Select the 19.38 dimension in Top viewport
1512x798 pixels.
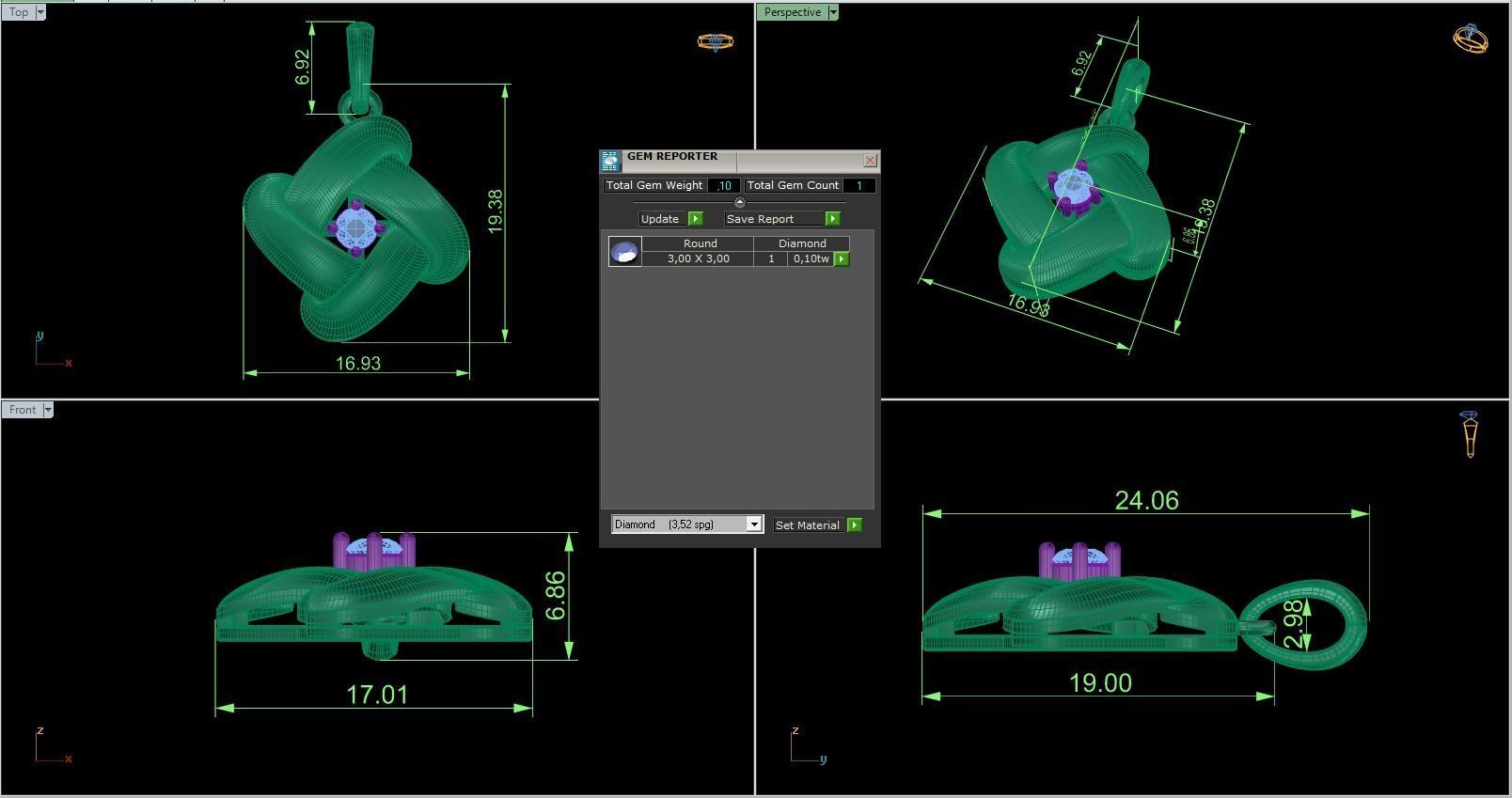click(x=495, y=211)
